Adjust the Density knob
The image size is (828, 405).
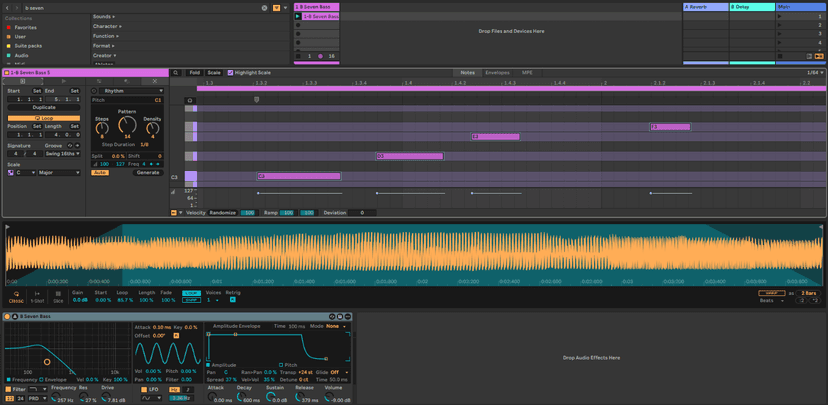tap(153, 128)
